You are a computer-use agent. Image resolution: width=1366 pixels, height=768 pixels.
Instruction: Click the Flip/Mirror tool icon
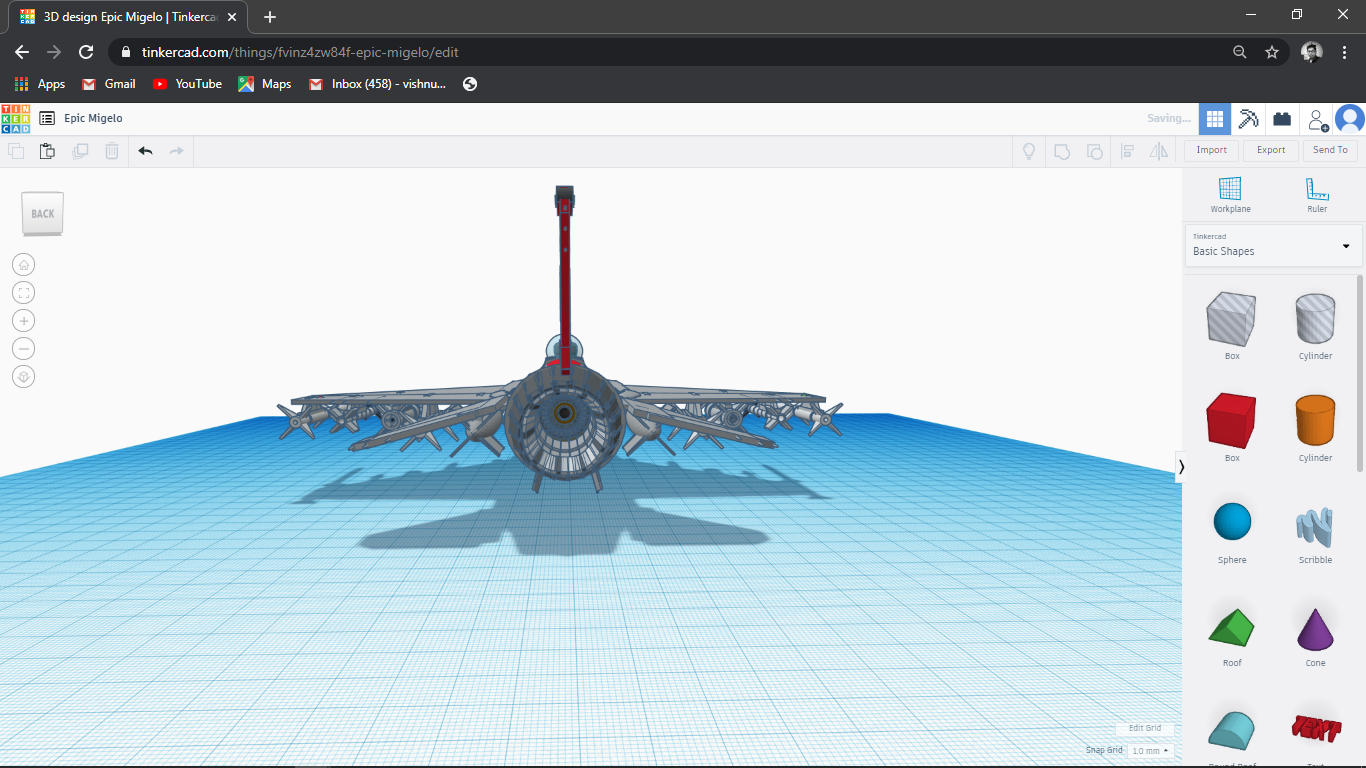(1159, 151)
